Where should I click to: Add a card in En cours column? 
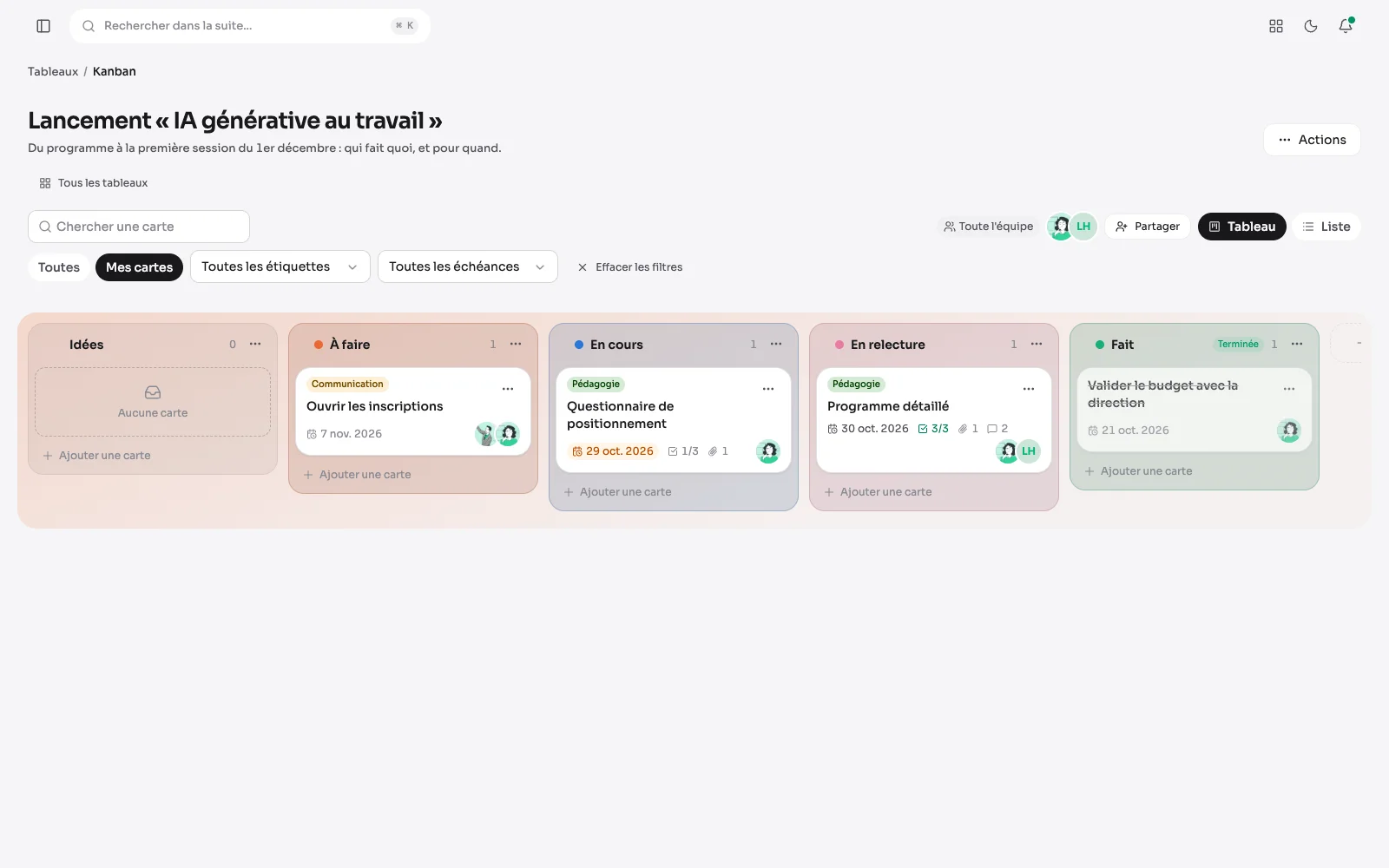tap(617, 492)
